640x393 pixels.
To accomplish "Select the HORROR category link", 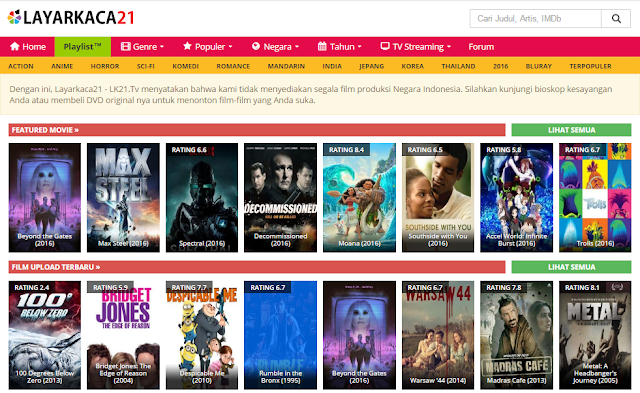I will (105, 66).
